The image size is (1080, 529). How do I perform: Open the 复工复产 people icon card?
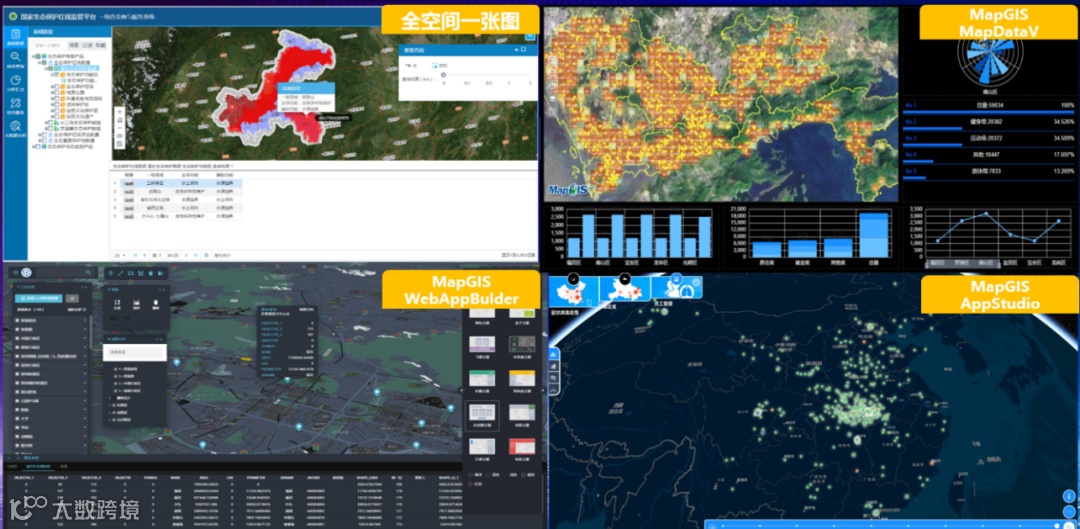[676, 288]
